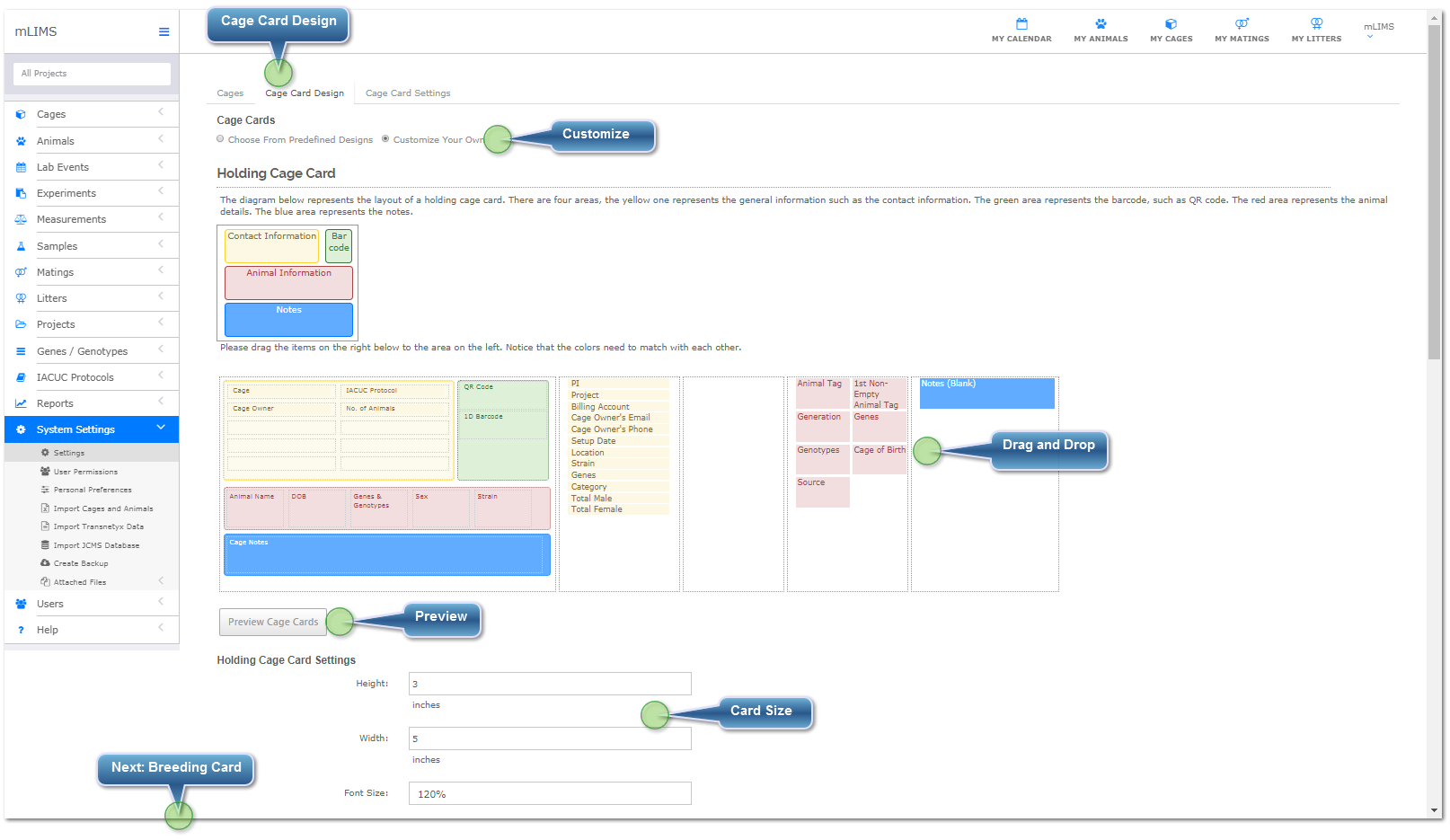The image size is (1450, 840).
Task: Click the Samples flask icon
Action: 21,246
